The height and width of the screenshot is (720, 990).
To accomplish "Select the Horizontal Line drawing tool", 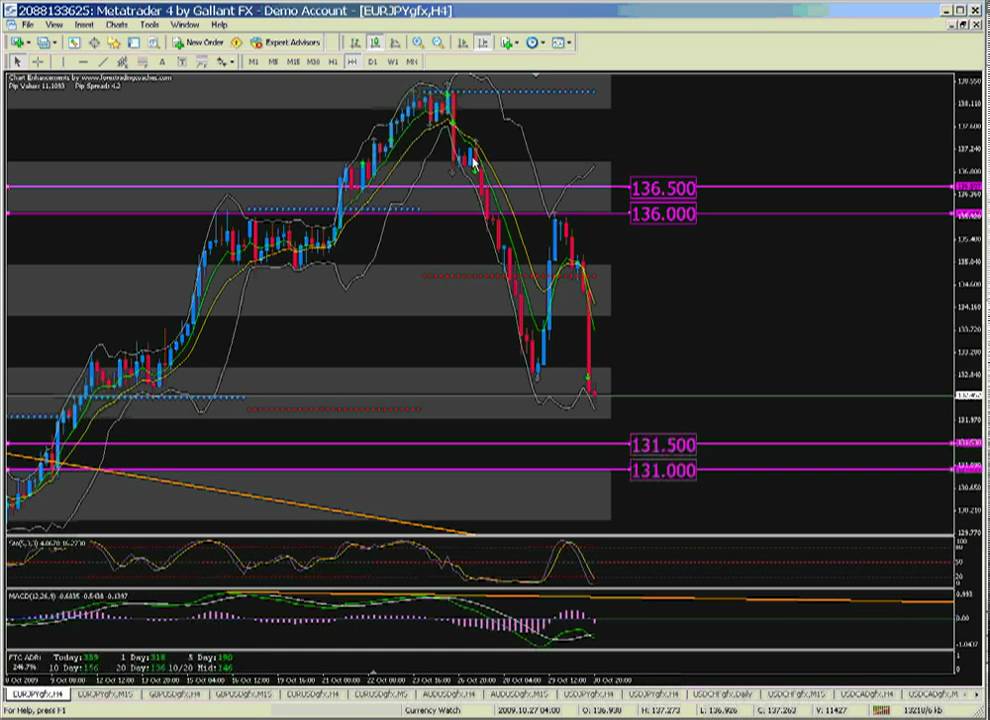I will pos(83,61).
